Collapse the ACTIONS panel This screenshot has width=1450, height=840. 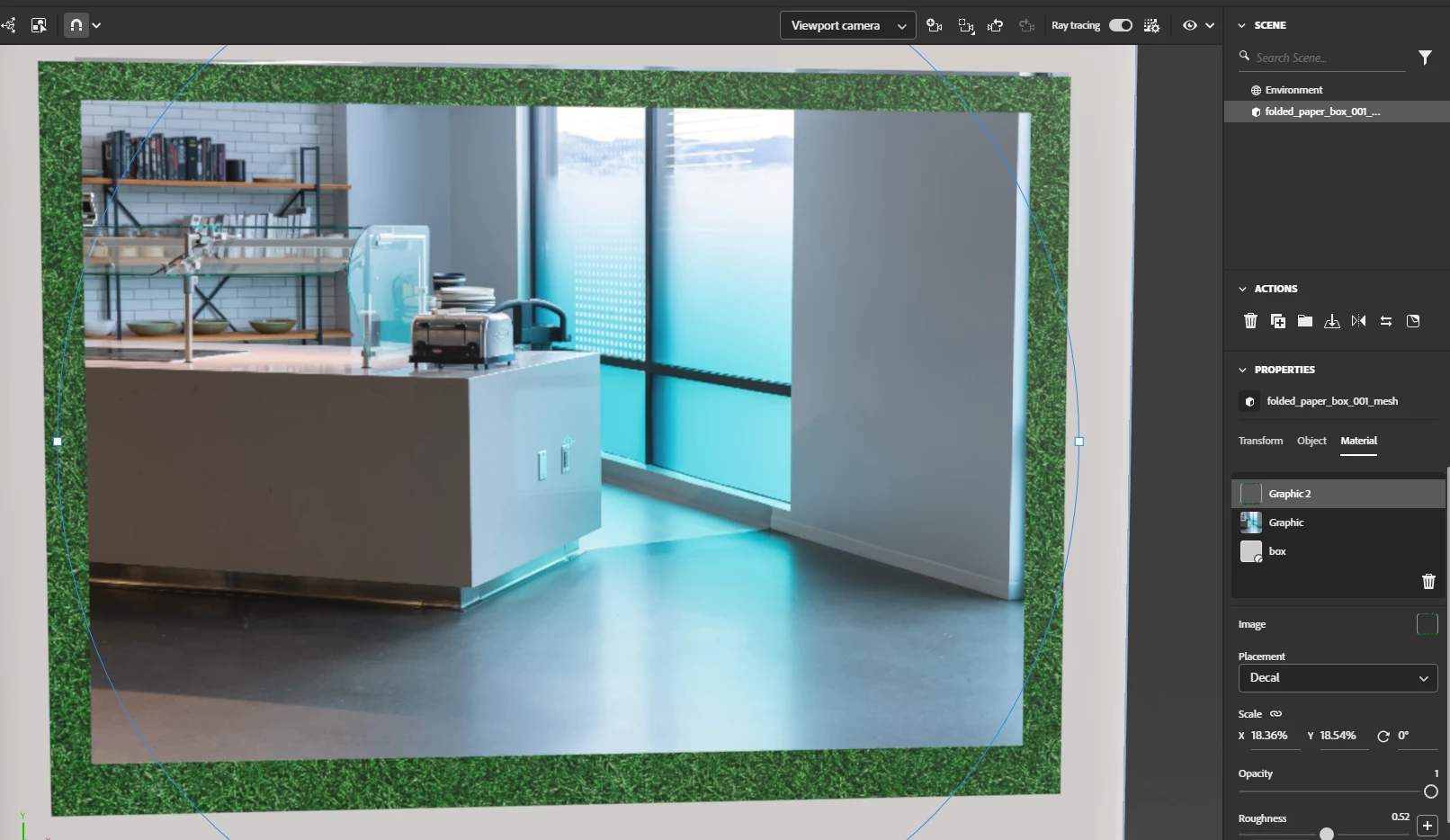click(x=1242, y=289)
